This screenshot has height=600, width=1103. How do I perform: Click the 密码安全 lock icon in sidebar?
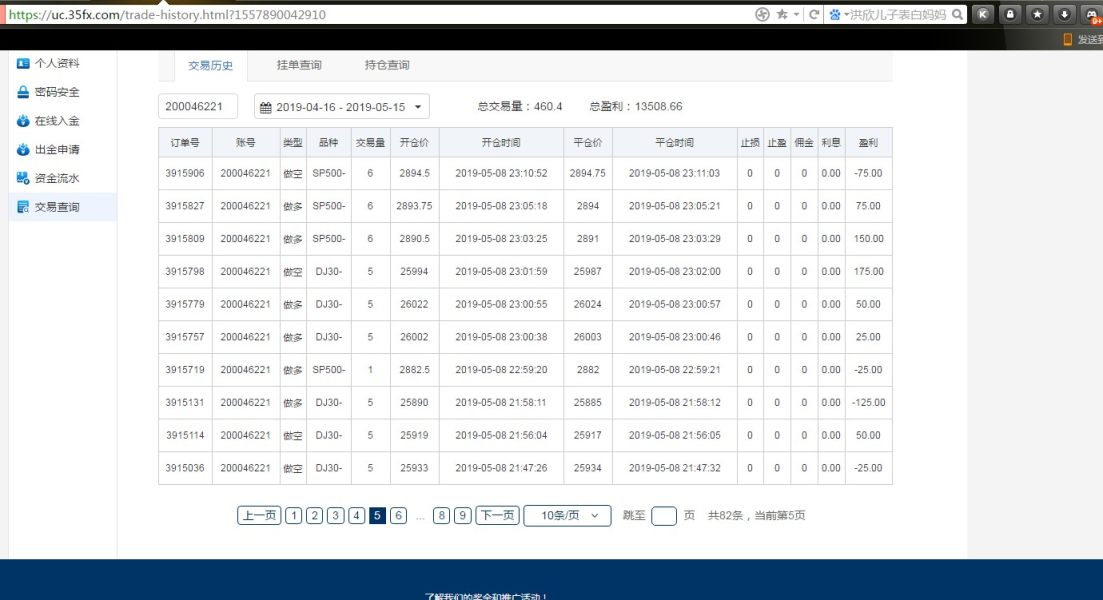tap(23, 92)
